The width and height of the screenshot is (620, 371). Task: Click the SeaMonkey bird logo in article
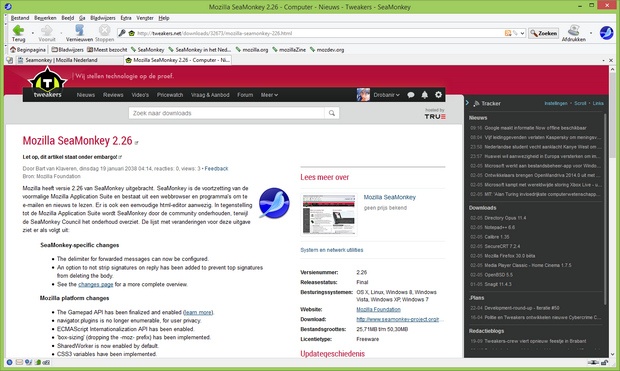pos(274,203)
